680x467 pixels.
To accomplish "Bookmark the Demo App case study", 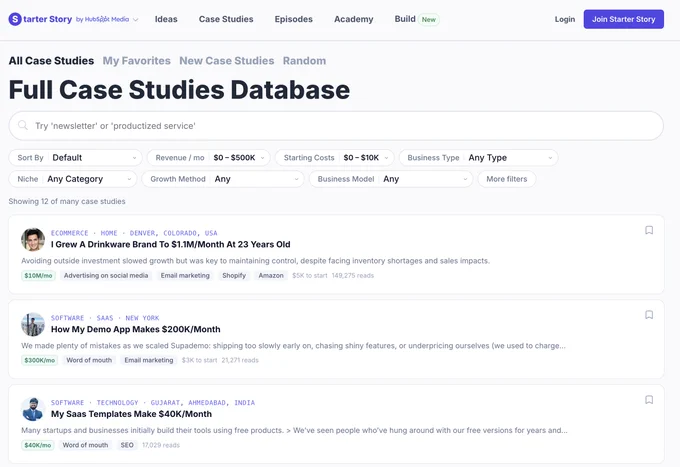I will click(649, 315).
